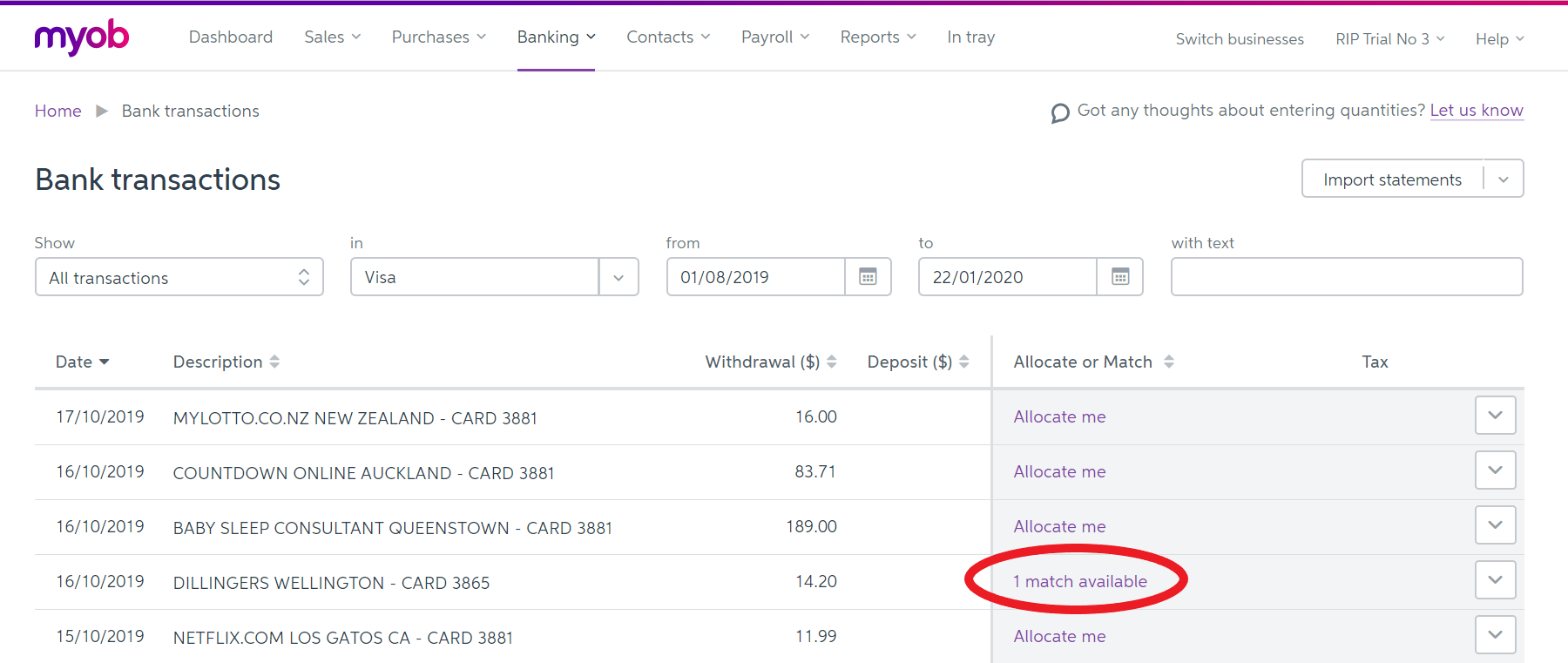Open the Banking menu

point(556,37)
